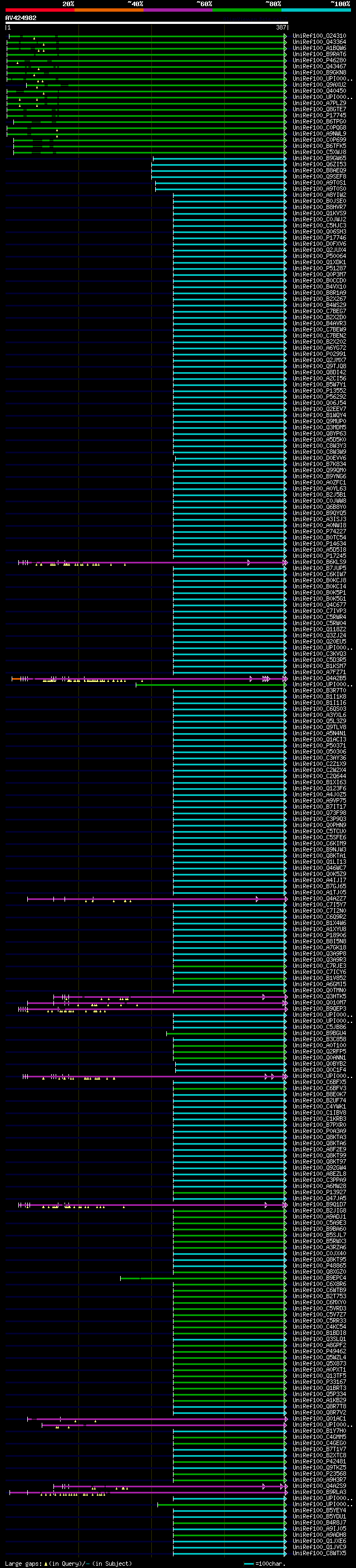The width and height of the screenshot is (356, 1568).
Task: Select the UniRef100_Q4A2S9 label
Action: point(319,1486)
